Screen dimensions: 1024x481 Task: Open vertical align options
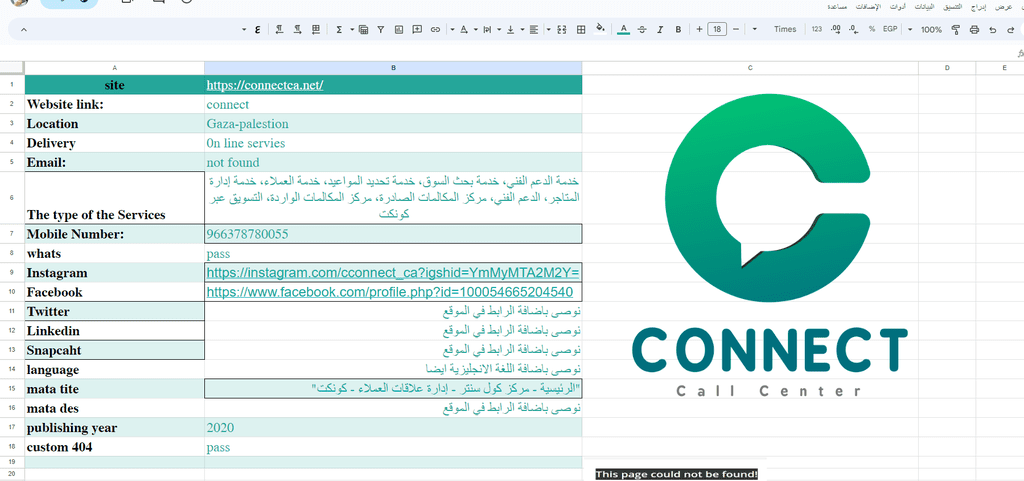[x=511, y=29]
